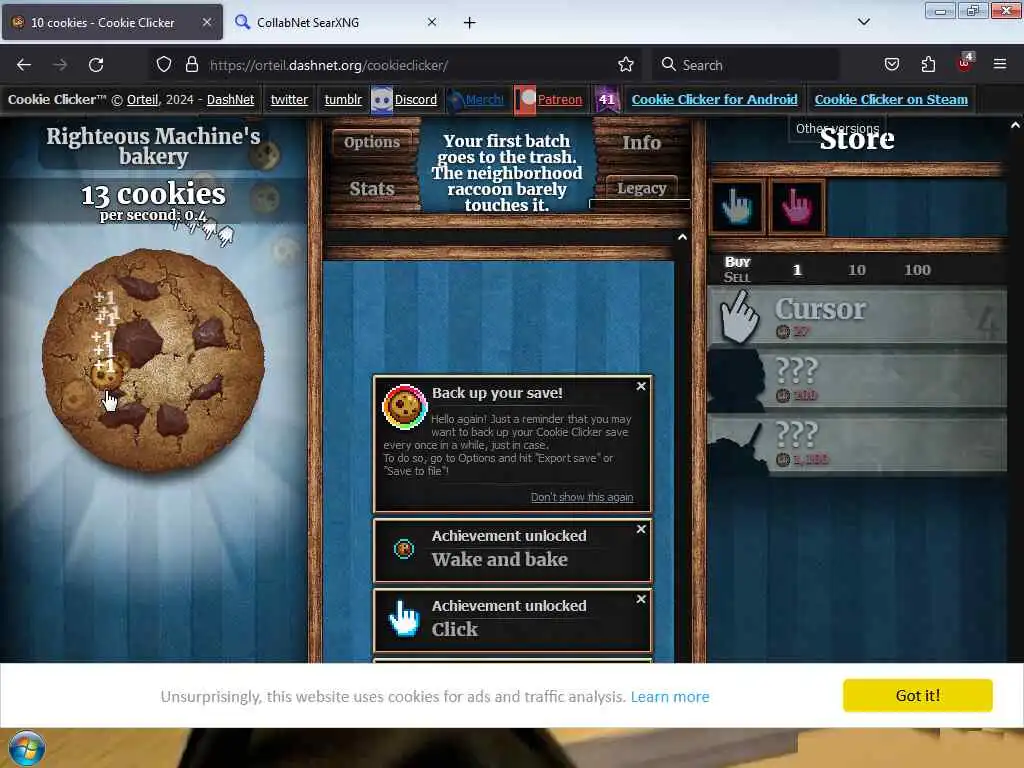Click the big chocolate chip cookie
The height and width of the screenshot is (768, 1024).
coord(153,359)
